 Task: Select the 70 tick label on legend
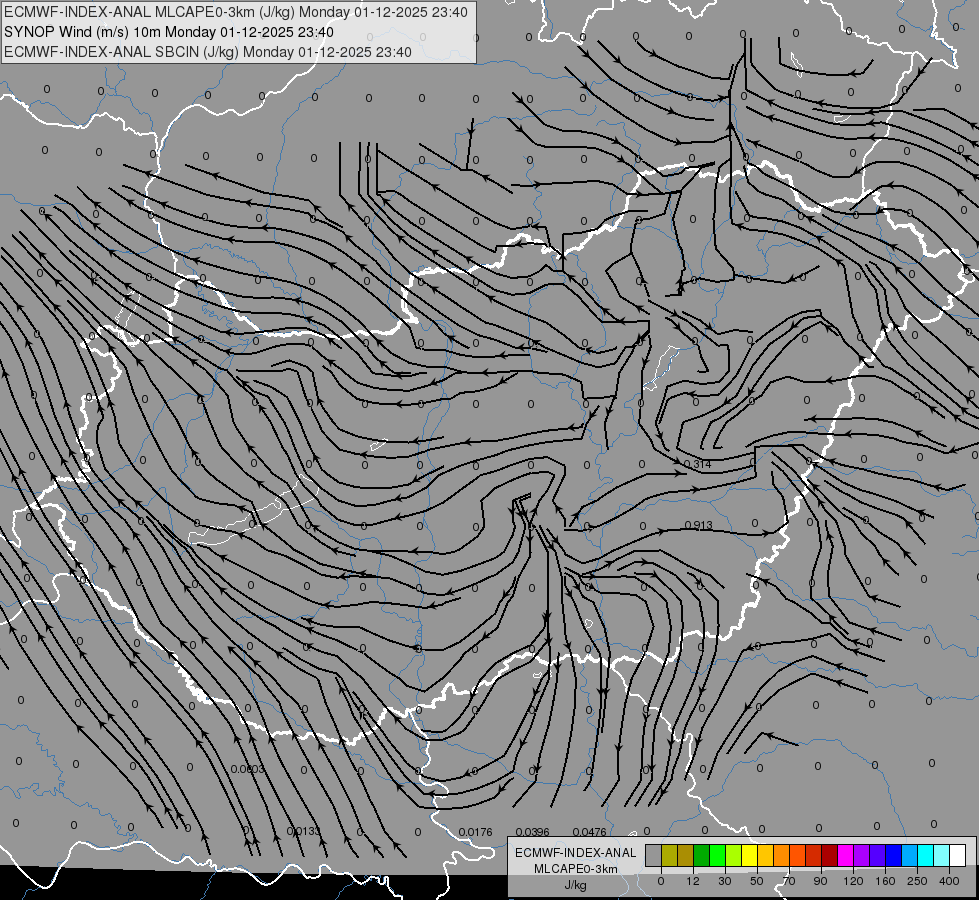coord(789,881)
